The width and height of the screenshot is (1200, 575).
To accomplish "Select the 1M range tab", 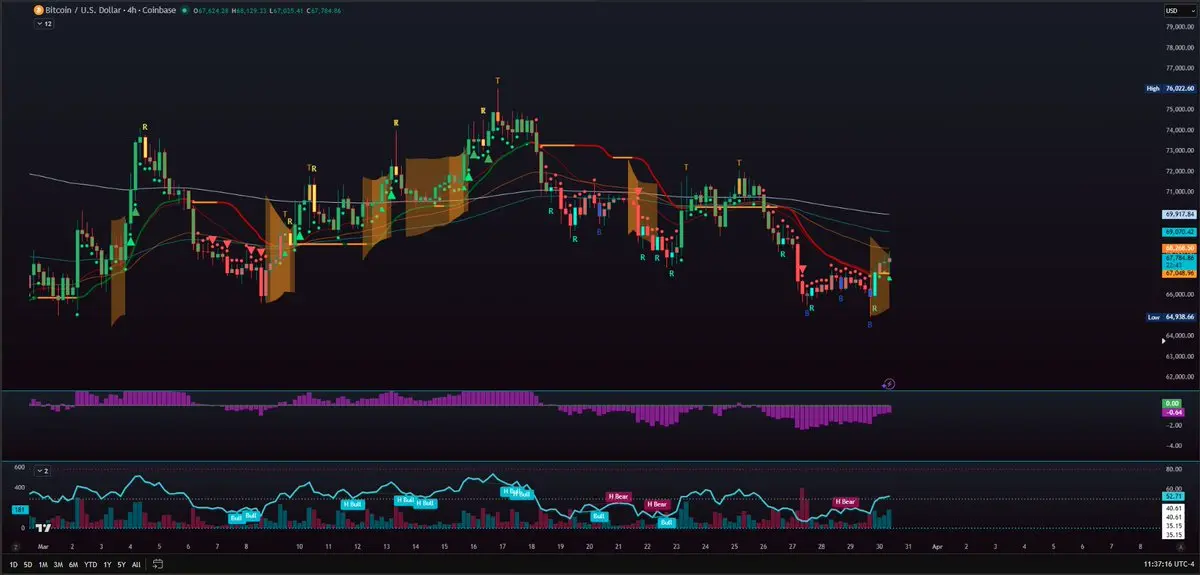I will [x=43, y=565].
